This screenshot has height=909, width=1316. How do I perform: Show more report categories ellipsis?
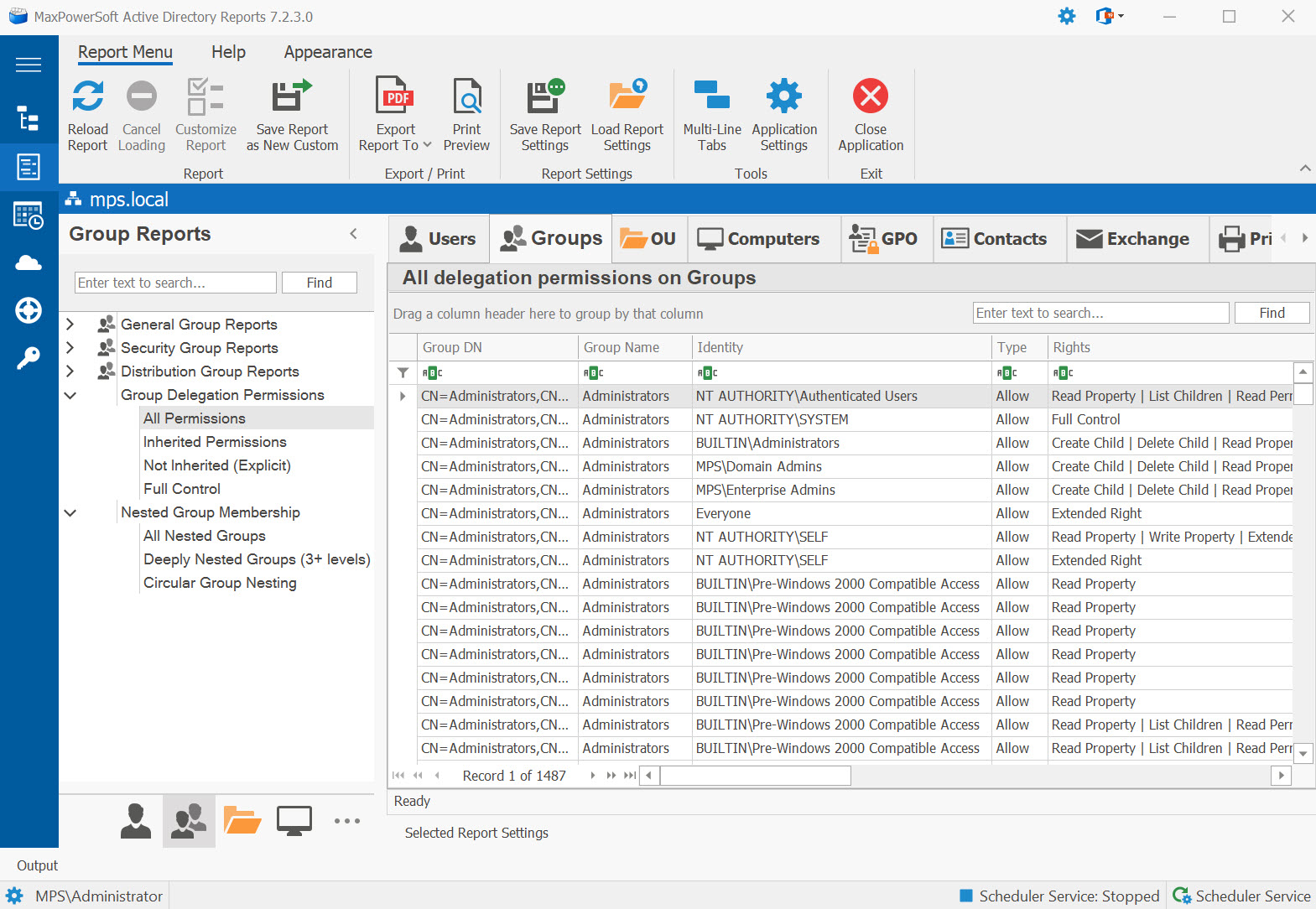pos(346,821)
